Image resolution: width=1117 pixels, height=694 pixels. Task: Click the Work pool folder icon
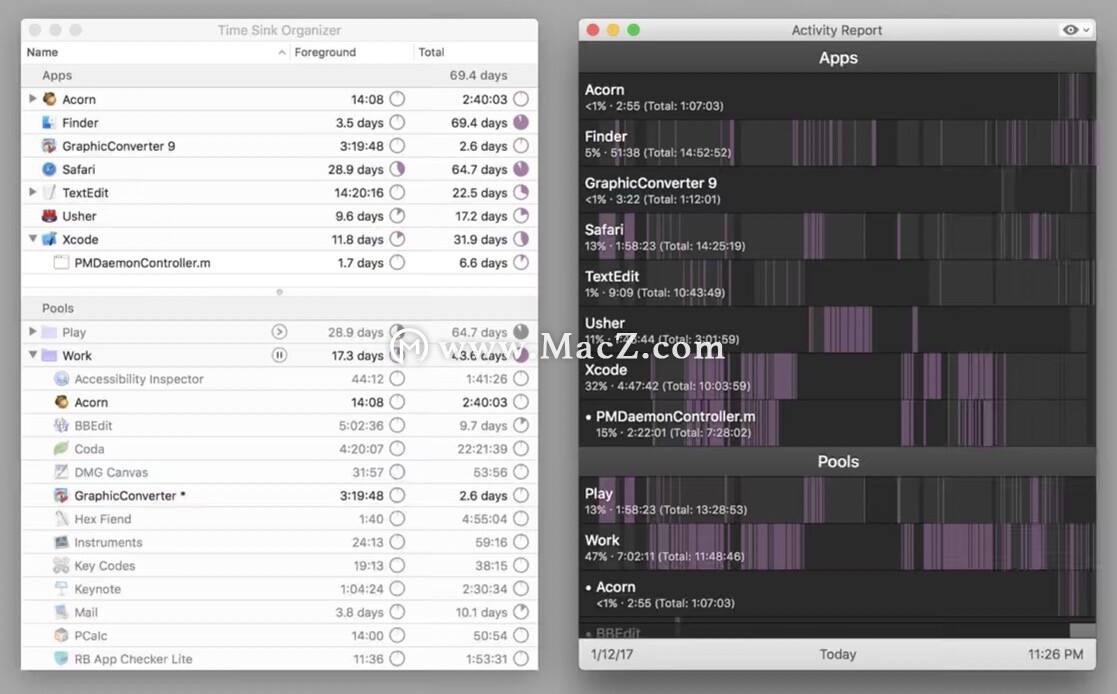click(x=49, y=356)
